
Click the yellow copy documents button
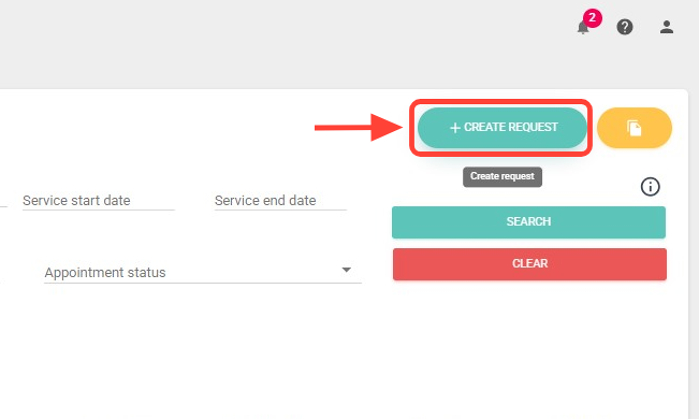[634, 128]
